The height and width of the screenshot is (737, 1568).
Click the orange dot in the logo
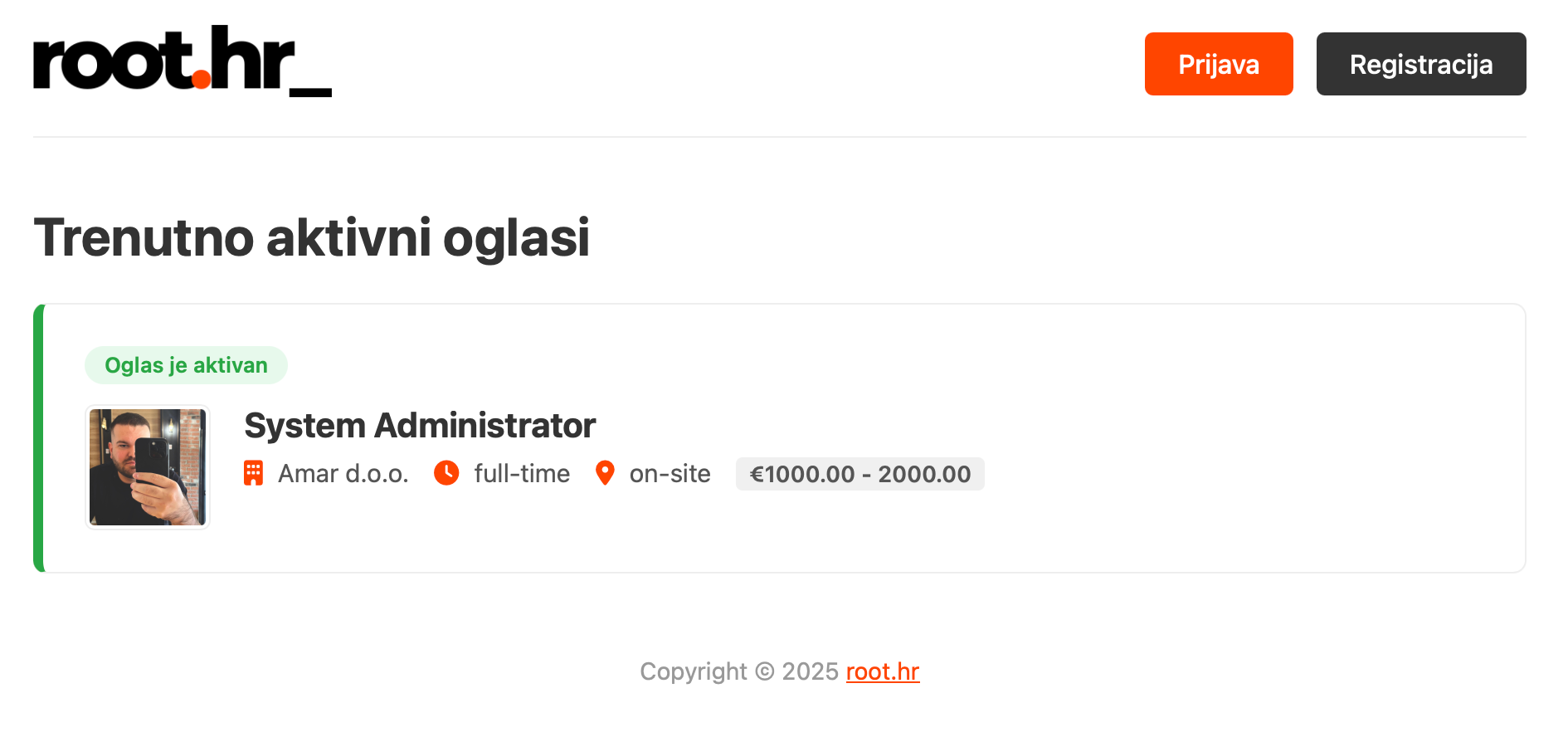[201, 79]
